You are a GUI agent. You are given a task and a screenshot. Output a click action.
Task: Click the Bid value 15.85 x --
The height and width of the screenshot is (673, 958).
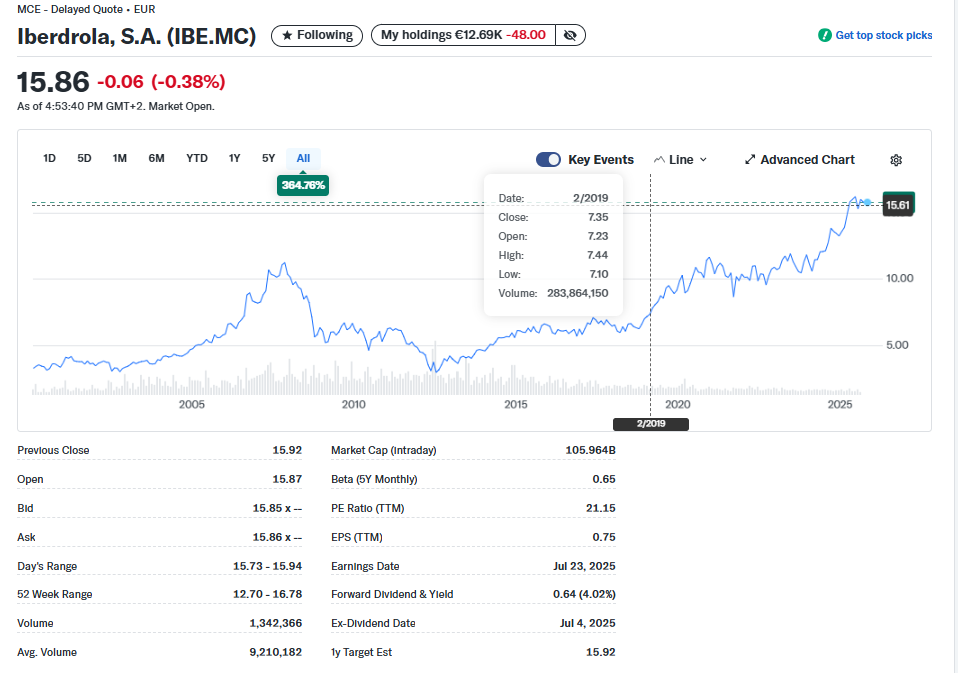pos(277,509)
